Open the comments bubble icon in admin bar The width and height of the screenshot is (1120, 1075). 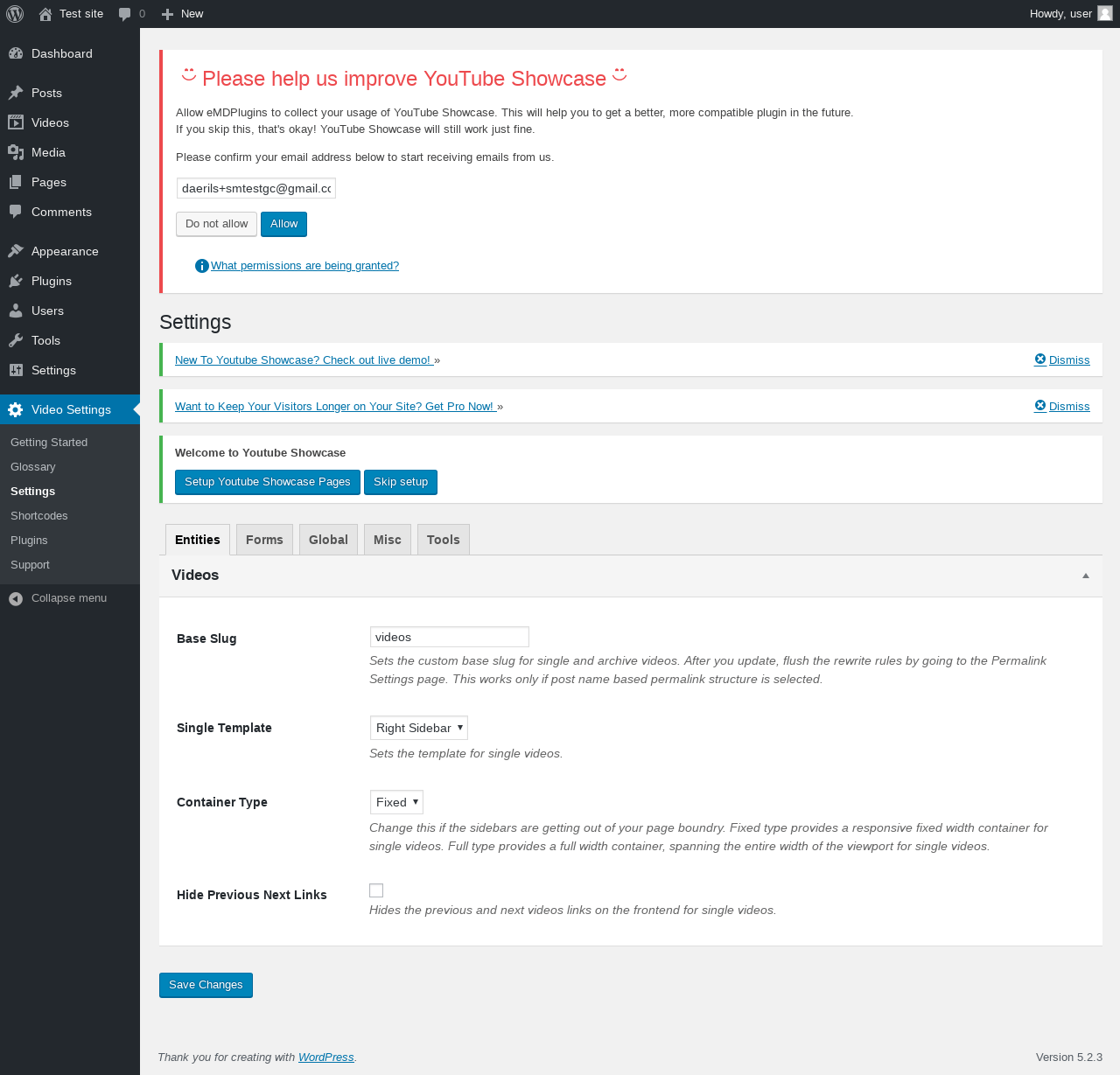pyautogui.click(x=125, y=14)
